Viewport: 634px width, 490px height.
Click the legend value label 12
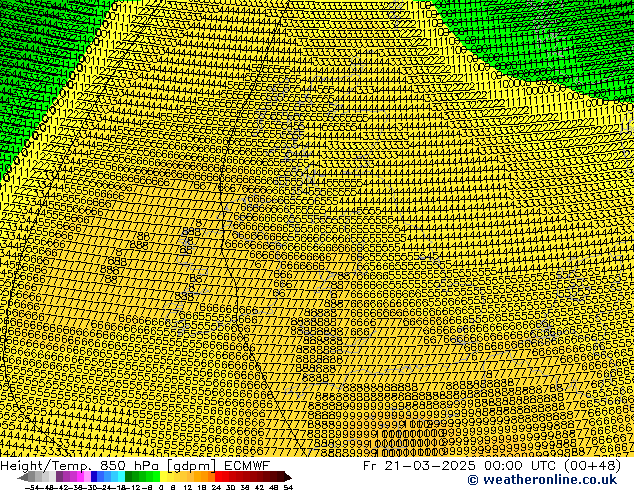(188, 487)
